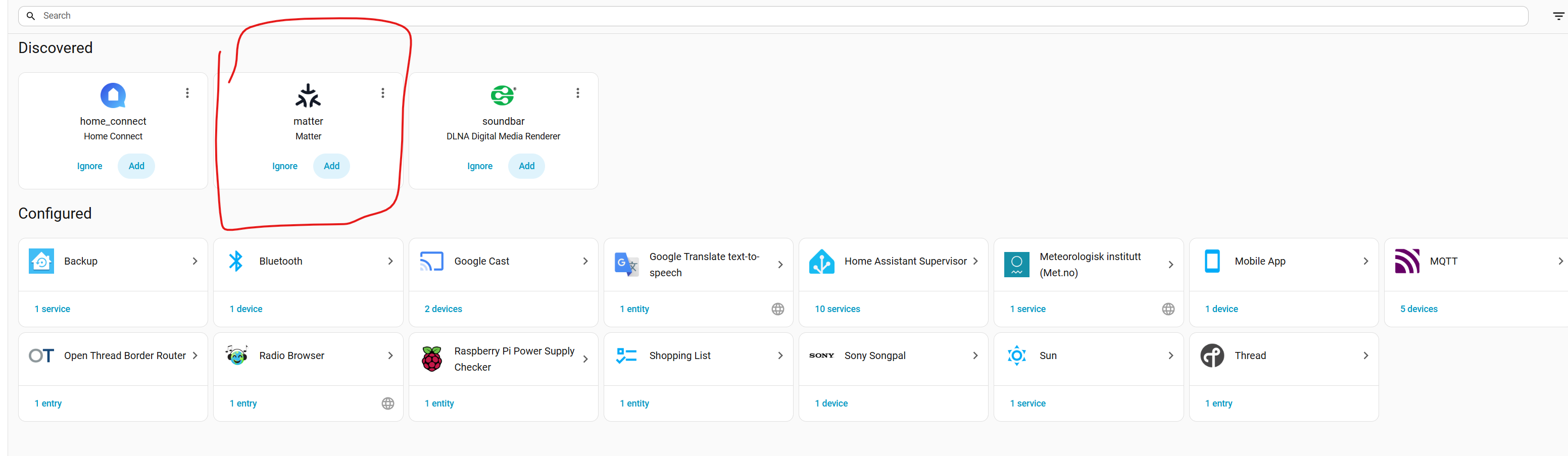Click the filter icon beside the search bar
1568x456 pixels.
[x=1558, y=17]
